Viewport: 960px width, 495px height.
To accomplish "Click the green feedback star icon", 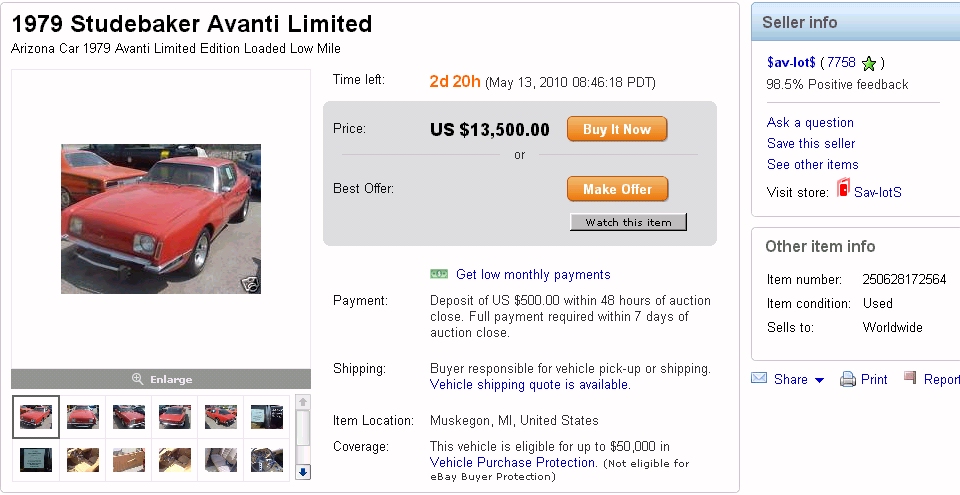I will 869,64.
